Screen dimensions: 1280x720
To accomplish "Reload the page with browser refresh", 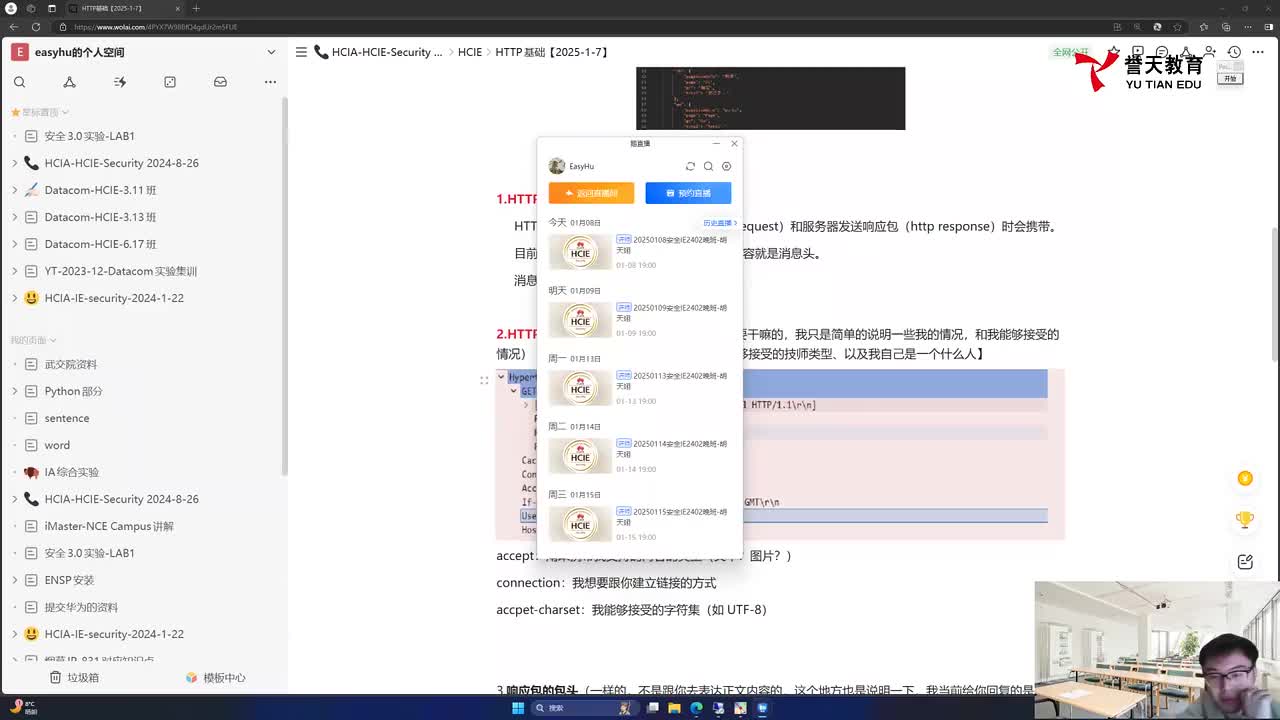I will click(36, 27).
